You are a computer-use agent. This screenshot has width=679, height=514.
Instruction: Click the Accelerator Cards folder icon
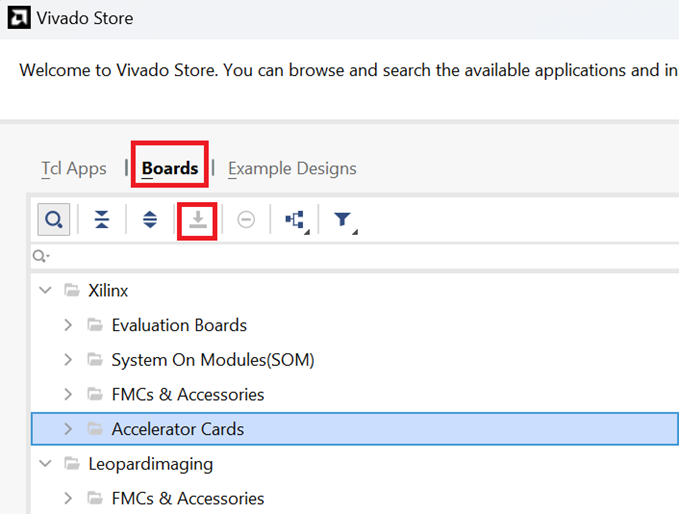pyautogui.click(x=95, y=428)
